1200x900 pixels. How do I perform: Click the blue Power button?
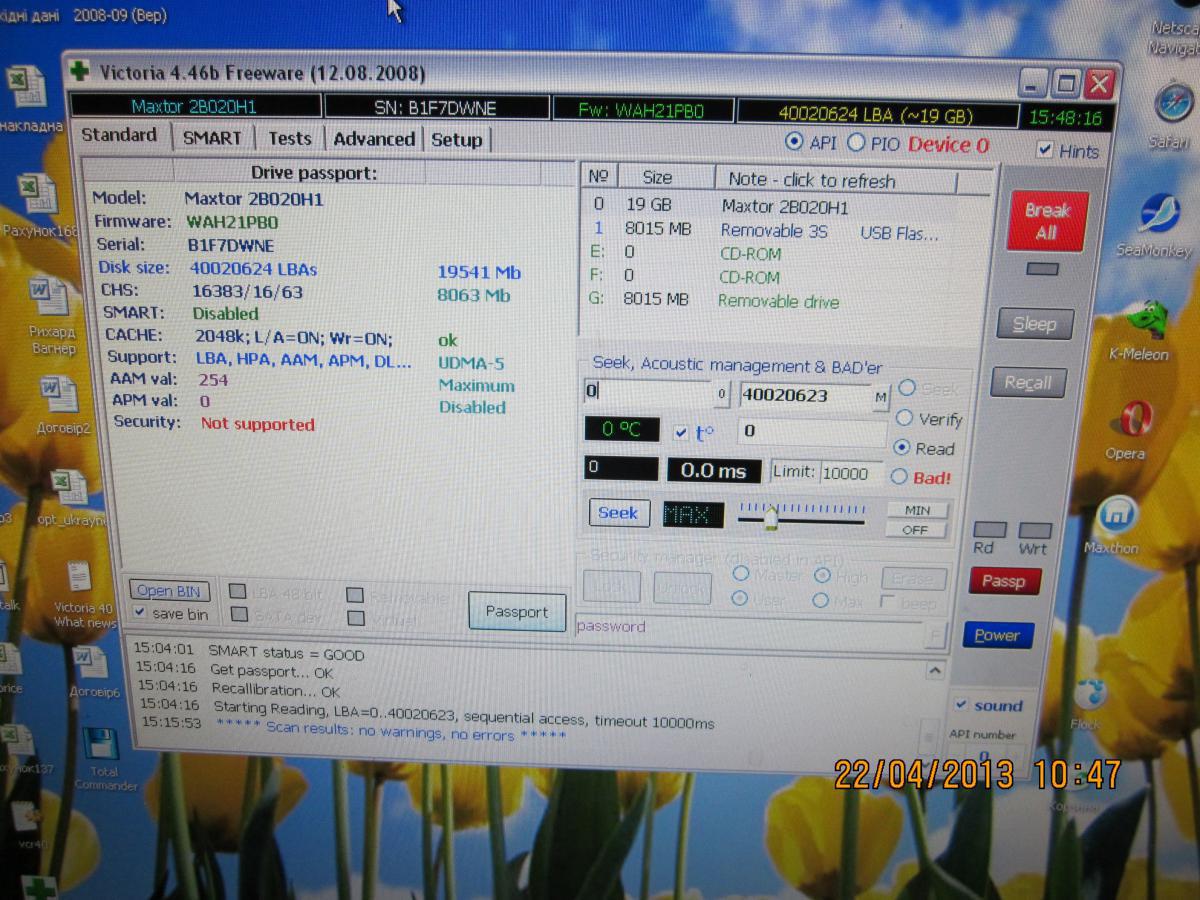(x=997, y=635)
